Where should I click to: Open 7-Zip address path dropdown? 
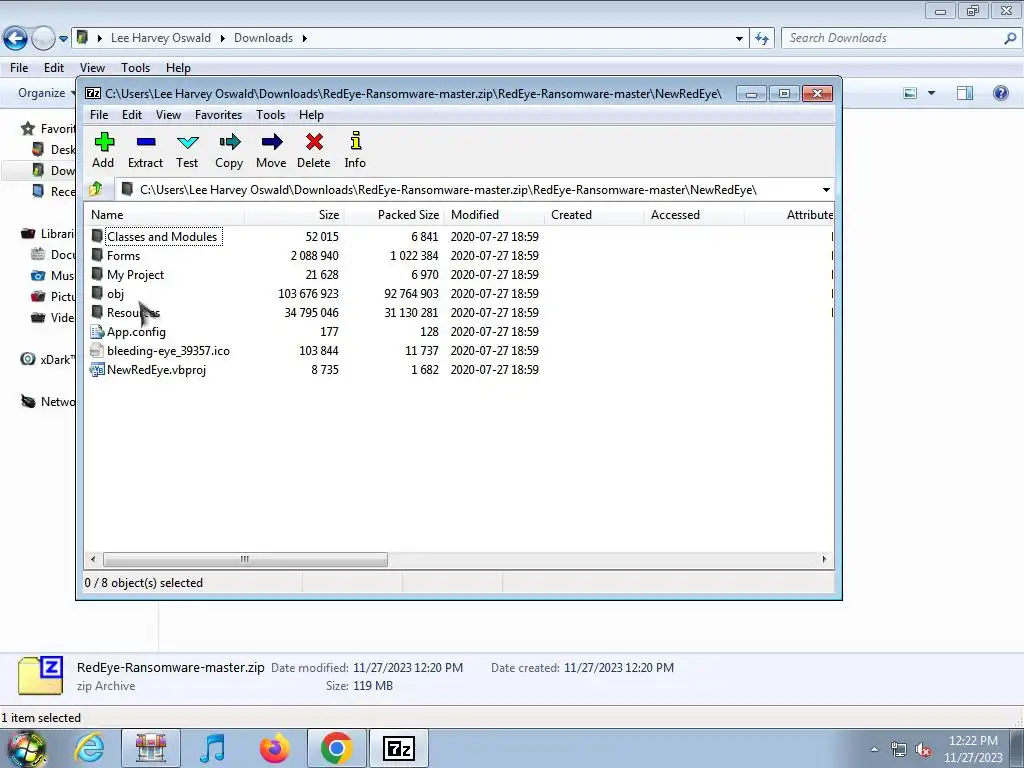[x=826, y=190]
